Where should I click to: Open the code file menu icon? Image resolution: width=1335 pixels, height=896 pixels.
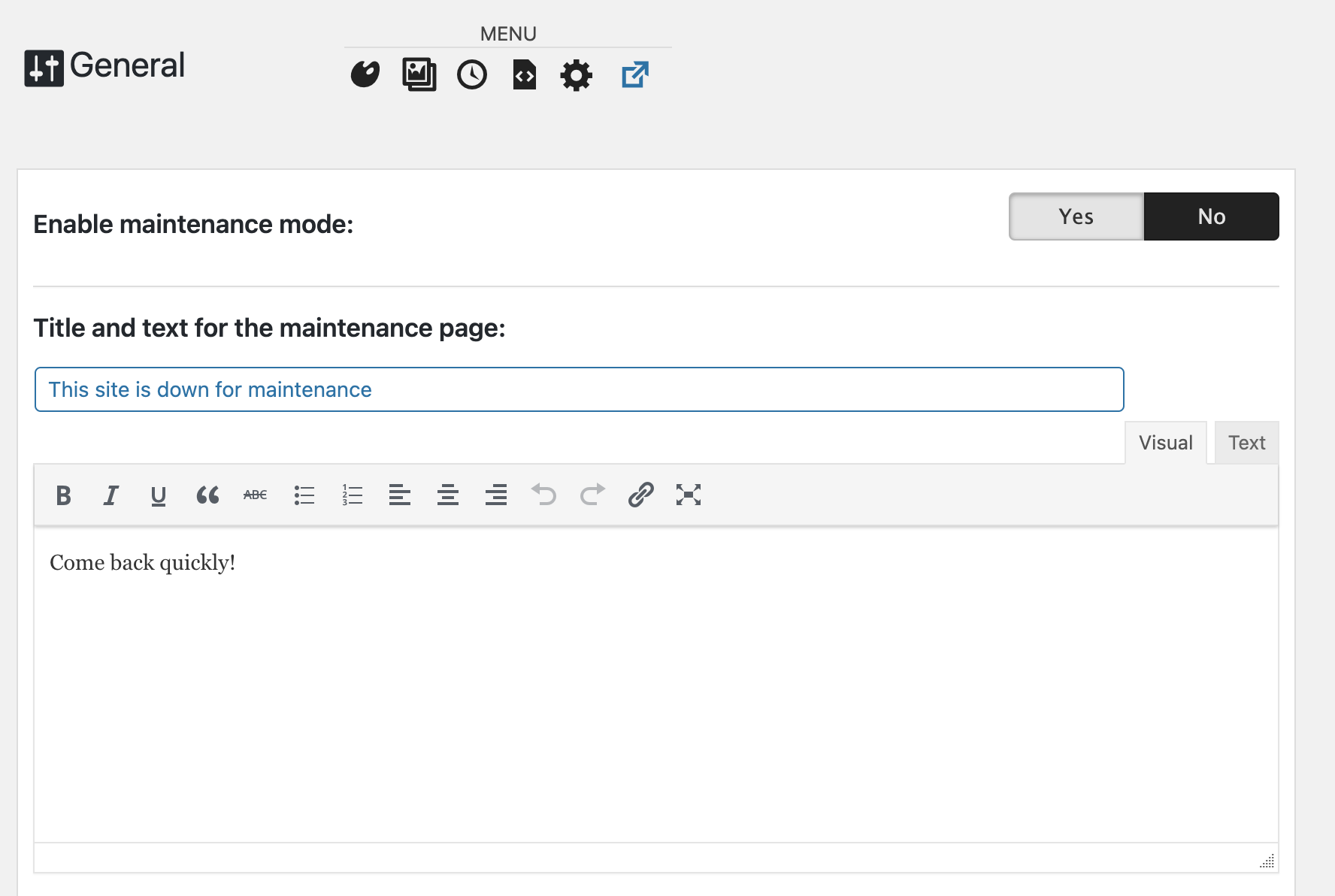click(x=524, y=74)
